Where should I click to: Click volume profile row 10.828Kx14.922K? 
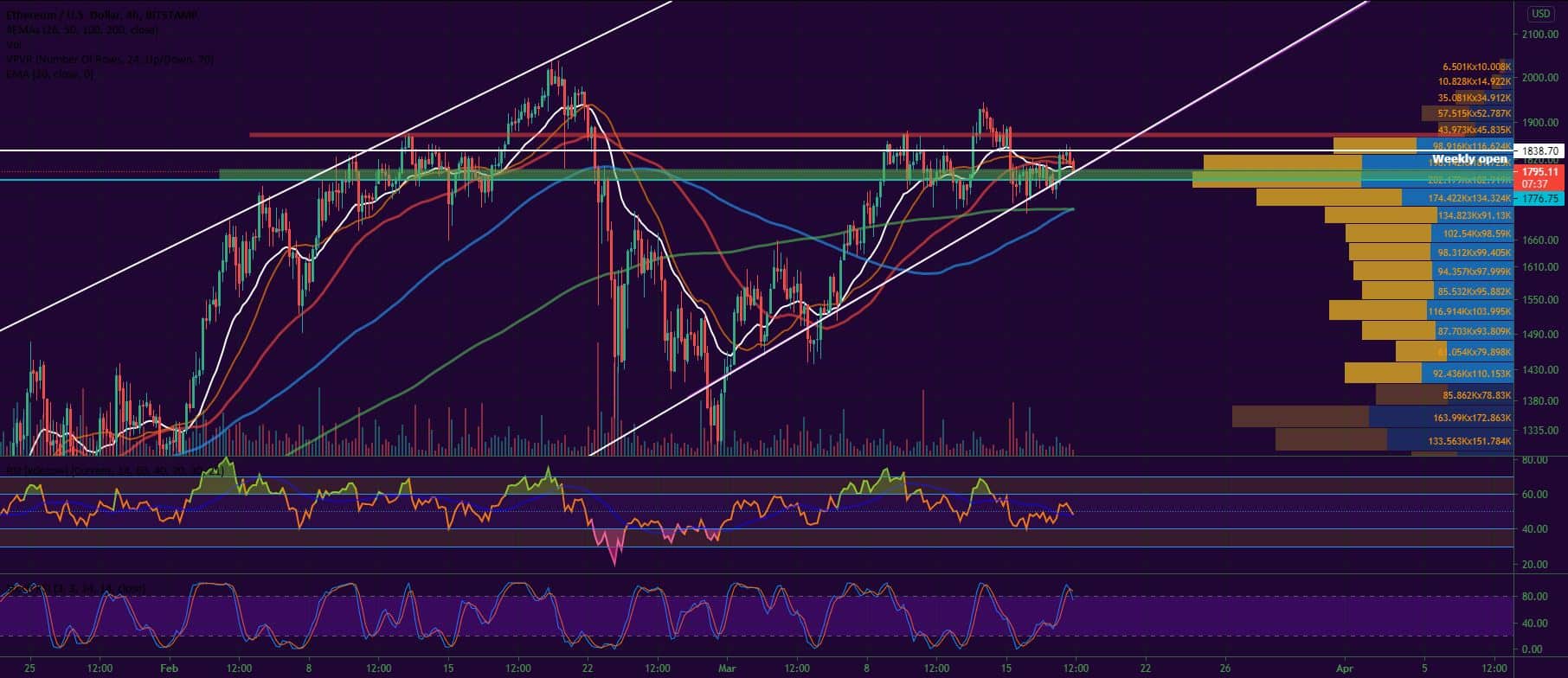click(1475, 82)
